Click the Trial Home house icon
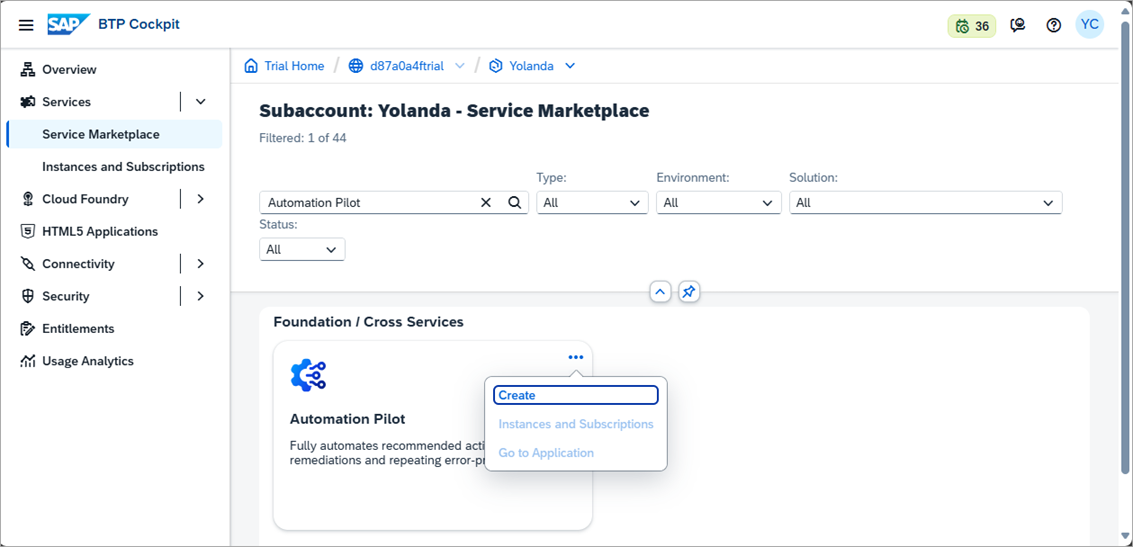This screenshot has width=1133, height=547. [251, 66]
